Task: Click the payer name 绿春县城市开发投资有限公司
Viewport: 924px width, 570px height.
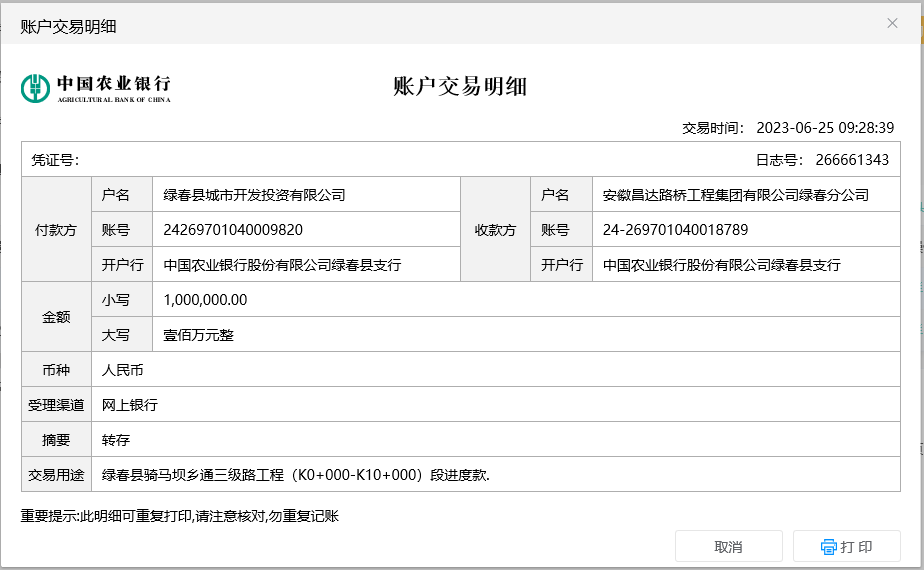Action: (254, 195)
